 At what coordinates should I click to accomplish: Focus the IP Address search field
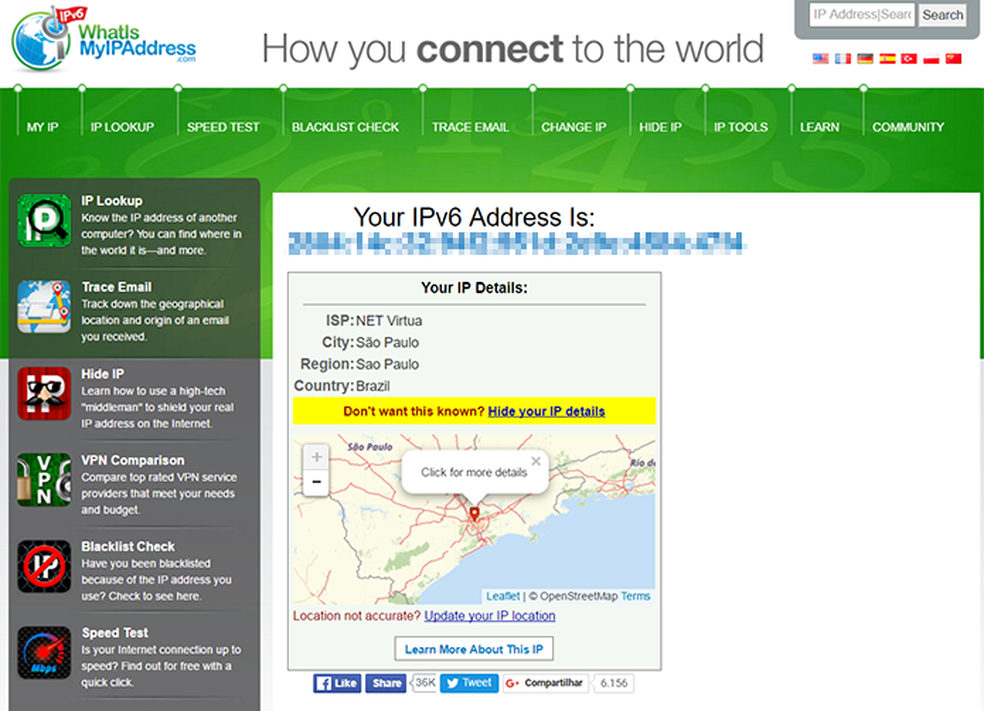coord(862,14)
